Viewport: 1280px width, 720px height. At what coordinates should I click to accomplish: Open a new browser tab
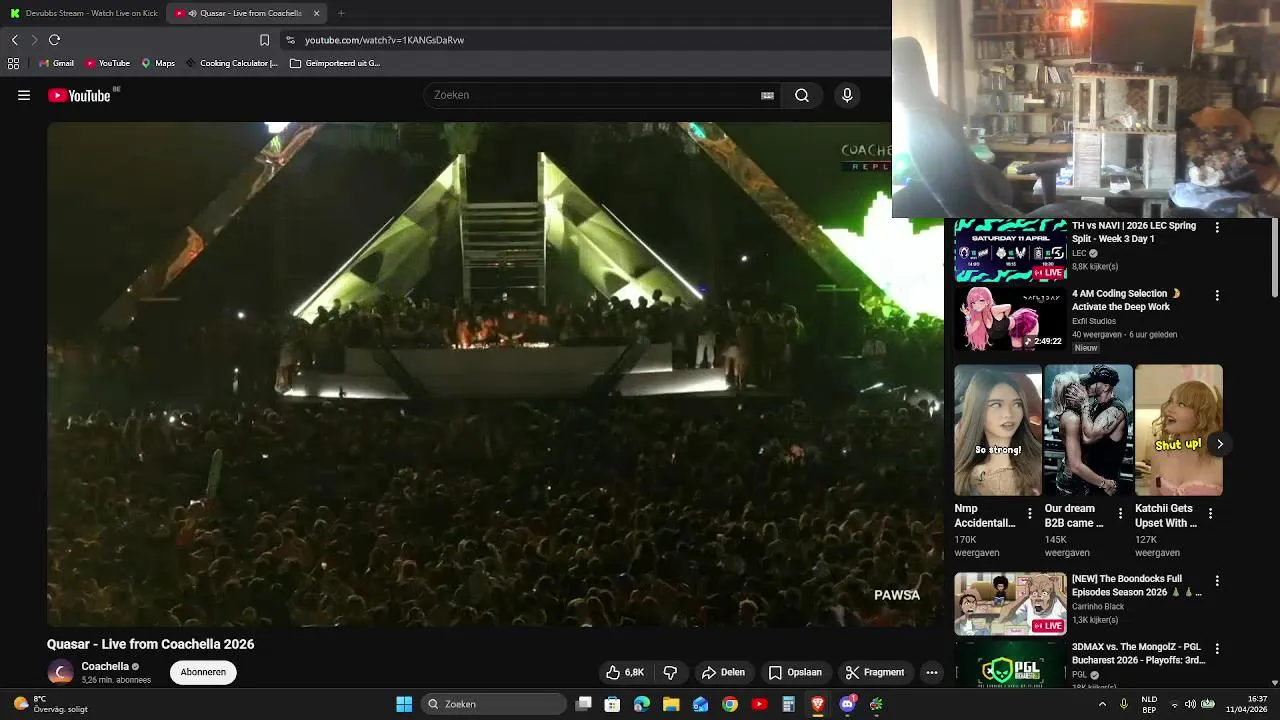tap(341, 13)
